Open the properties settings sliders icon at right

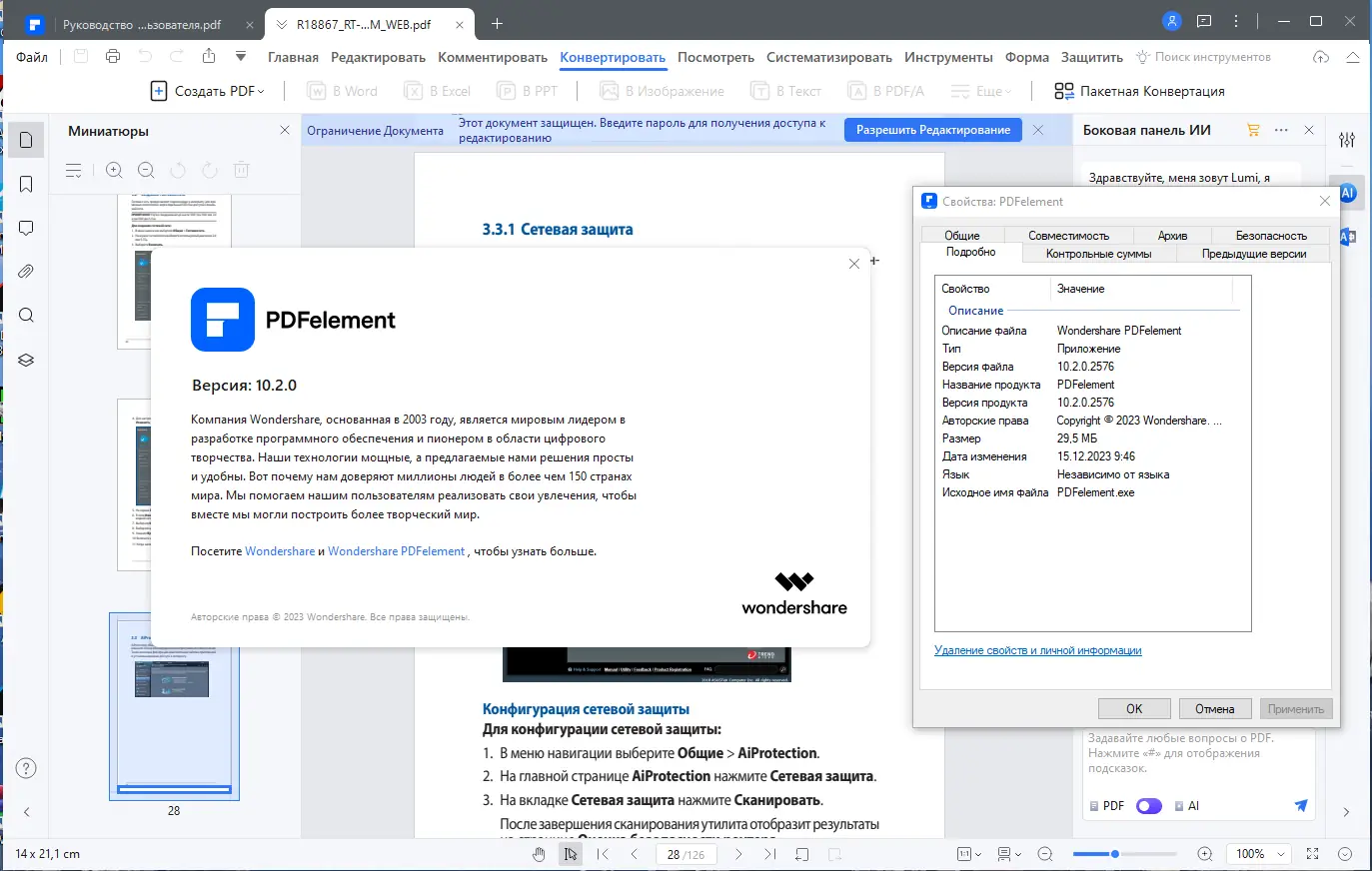click(1347, 140)
